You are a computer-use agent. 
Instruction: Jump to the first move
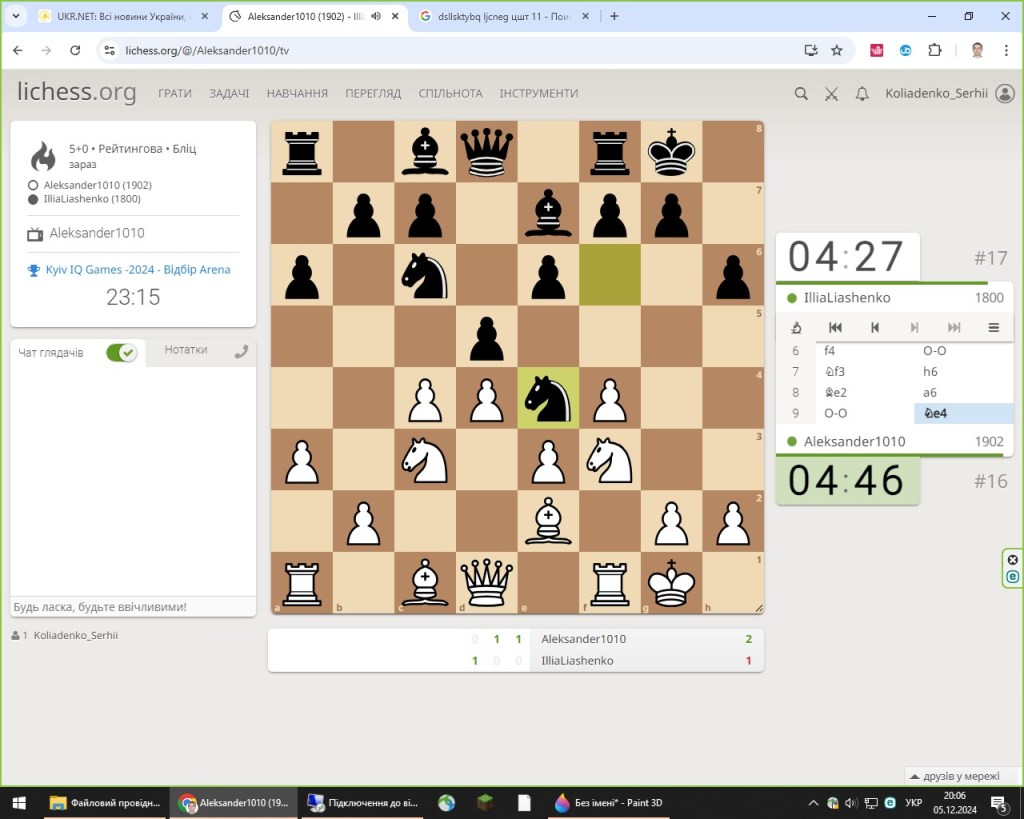point(836,327)
